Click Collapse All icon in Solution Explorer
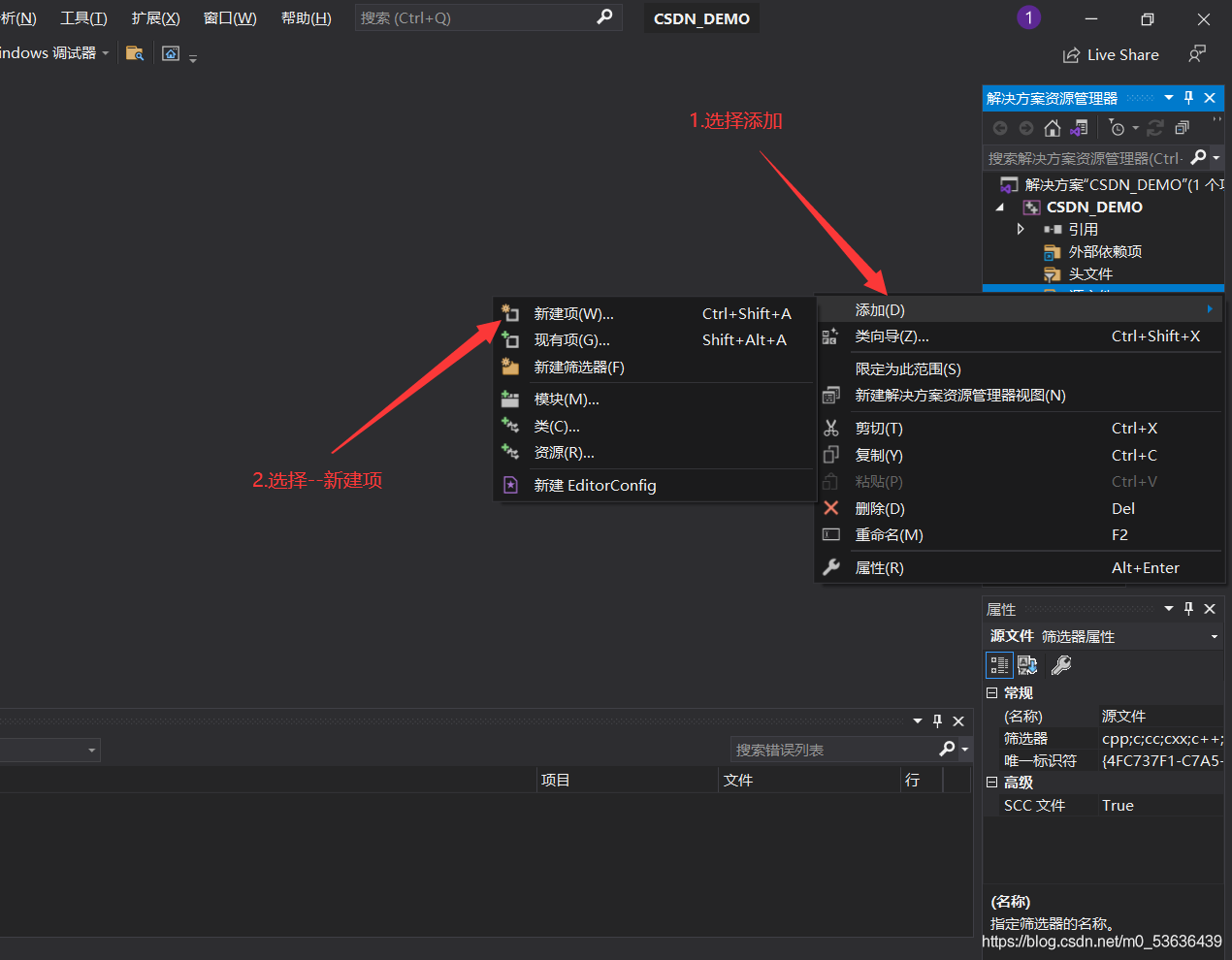 1182,128
